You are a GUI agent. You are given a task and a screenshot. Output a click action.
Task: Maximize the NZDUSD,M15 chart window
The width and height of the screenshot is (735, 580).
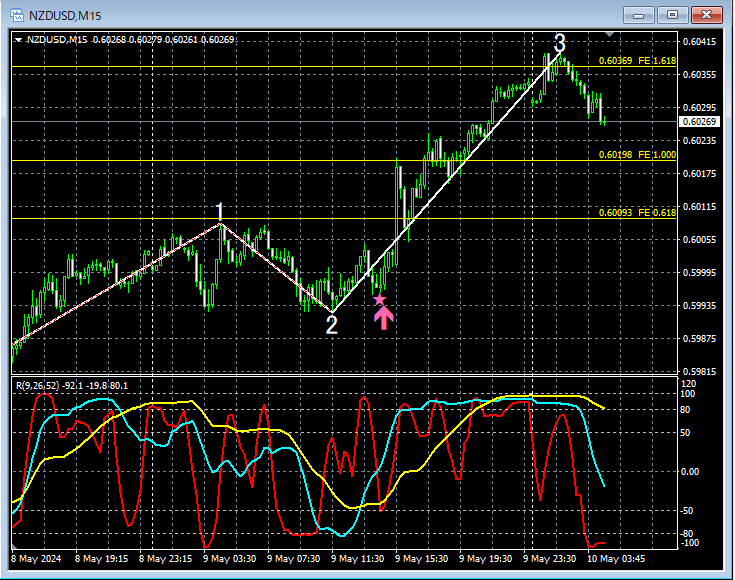coord(673,14)
